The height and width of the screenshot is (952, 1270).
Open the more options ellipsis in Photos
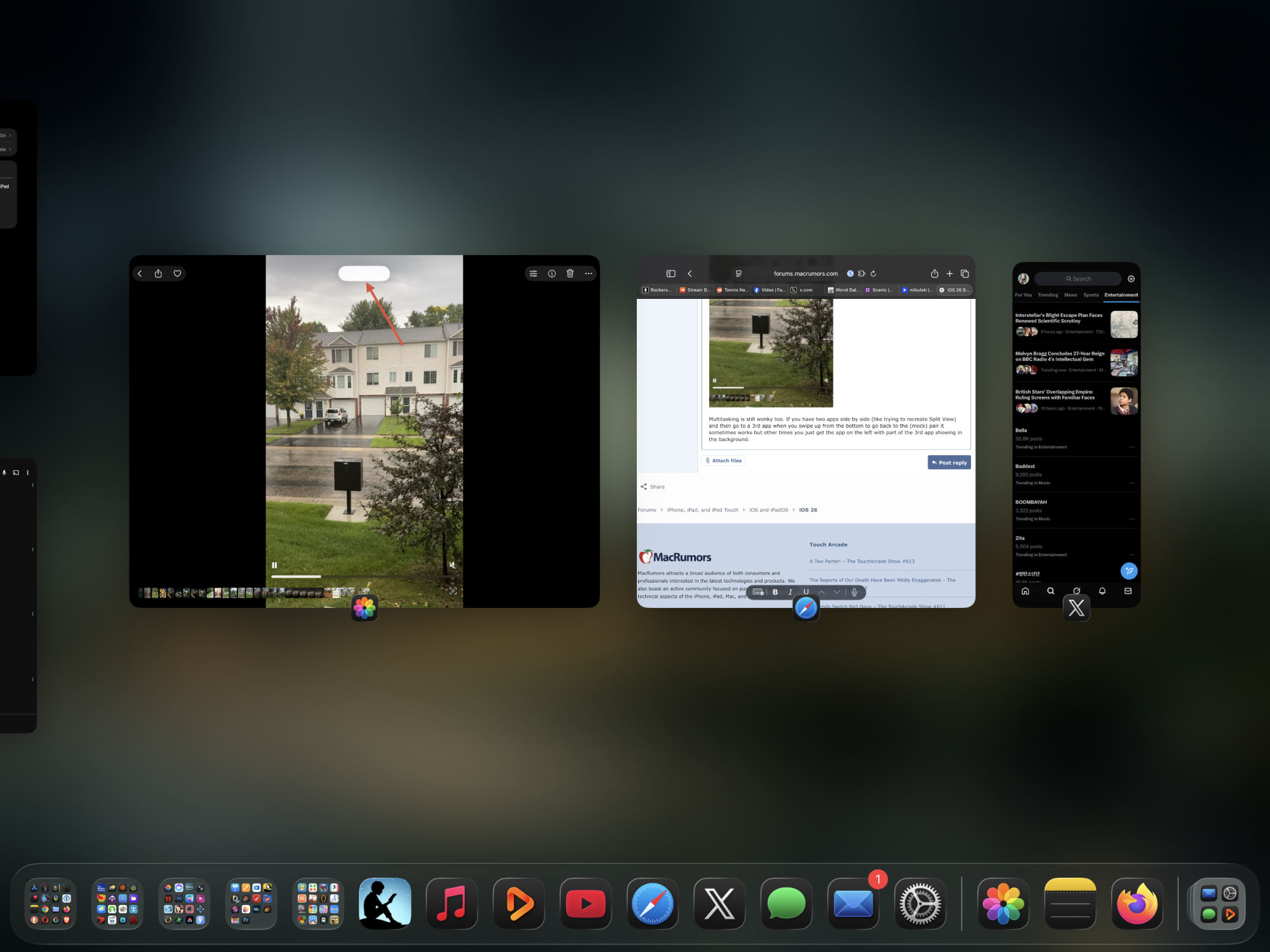(589, 274)
